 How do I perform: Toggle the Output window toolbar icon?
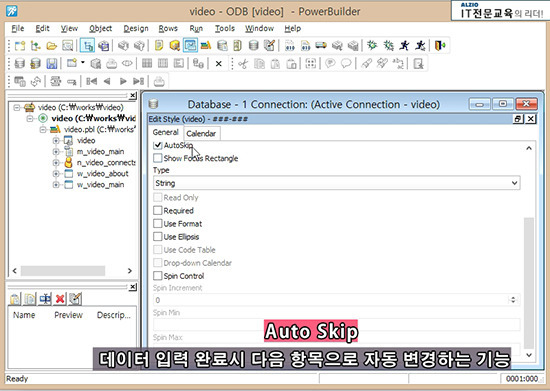(x=104, y=46)
